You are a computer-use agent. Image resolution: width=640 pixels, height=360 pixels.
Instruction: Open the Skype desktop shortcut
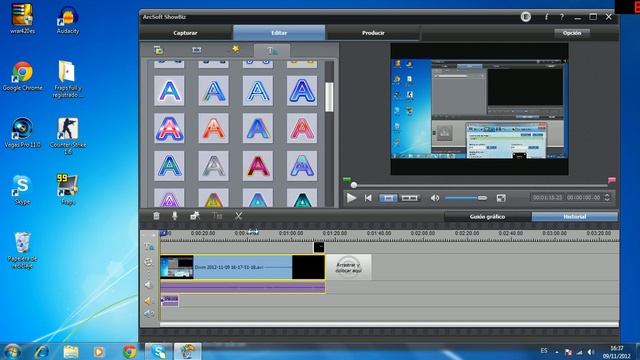click(22, 190)
